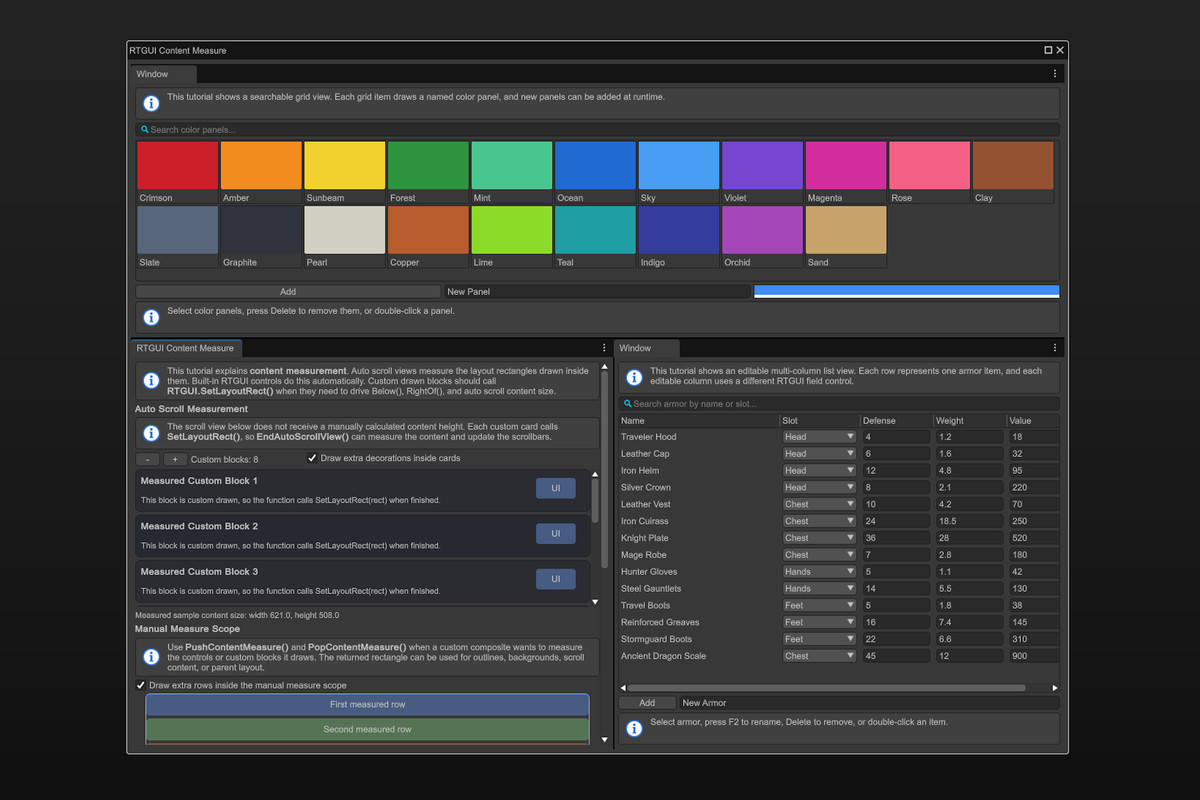Click the search icon in color panels search
Viewport: 1200px width, 800px height.
(x=145, y=130)
